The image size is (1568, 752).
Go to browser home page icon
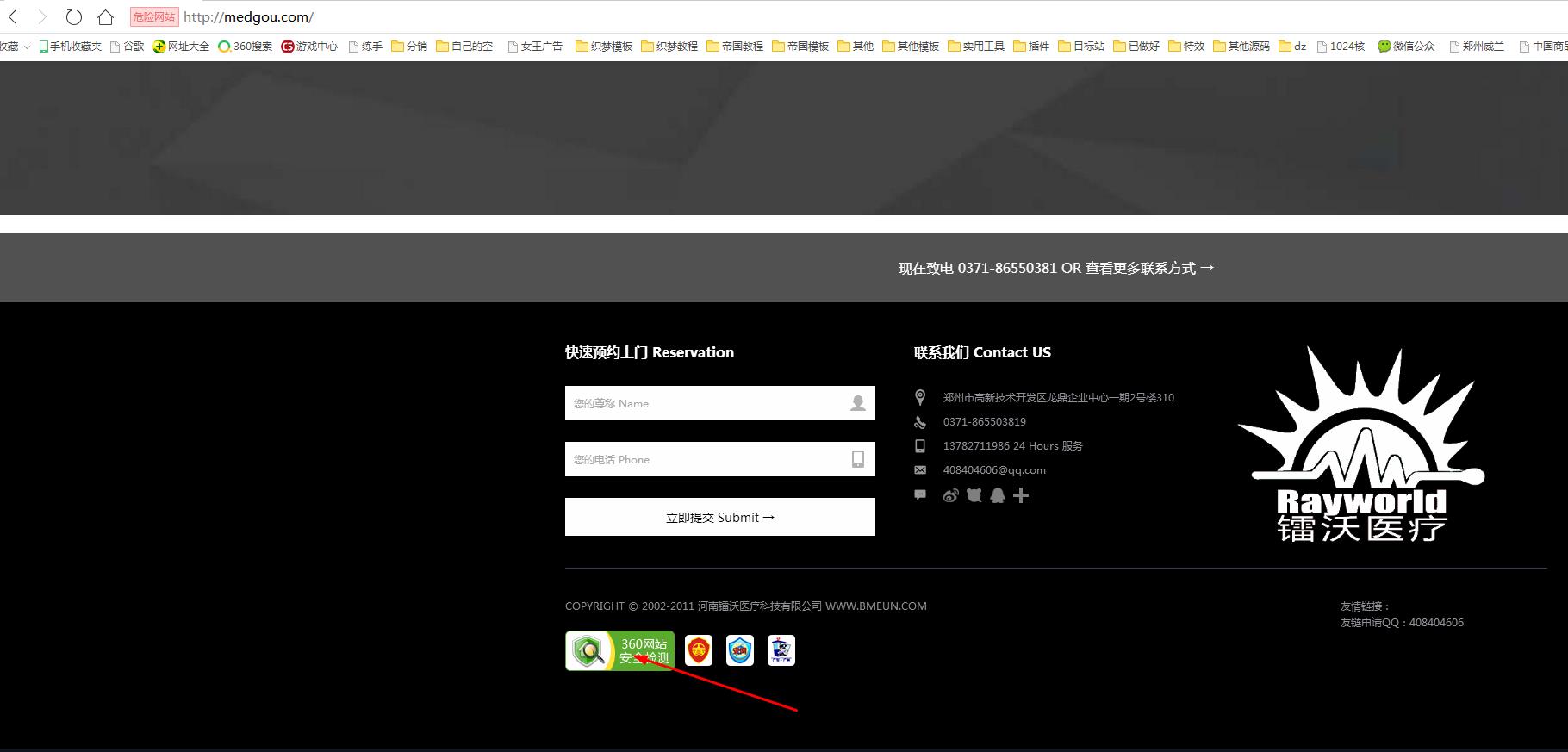coord(105,17)
